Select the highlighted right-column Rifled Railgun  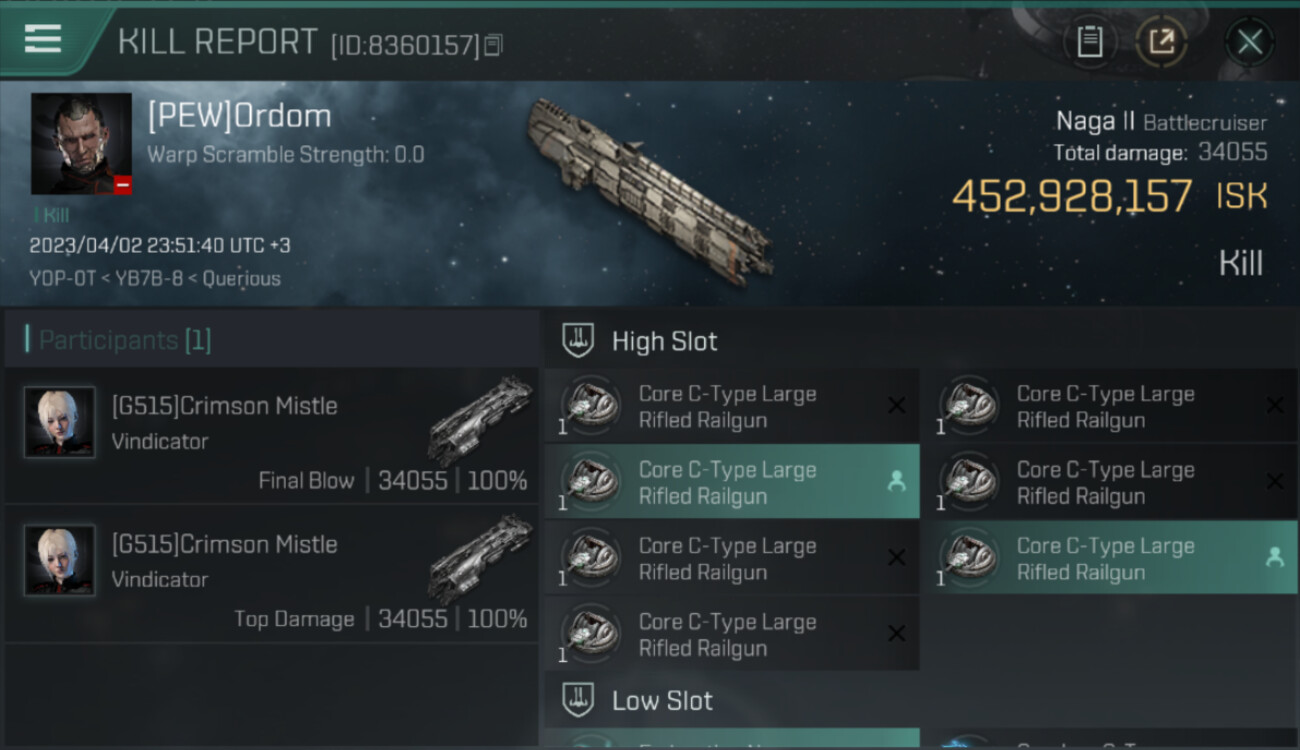pyautogui.click(x=1108, y=558)
